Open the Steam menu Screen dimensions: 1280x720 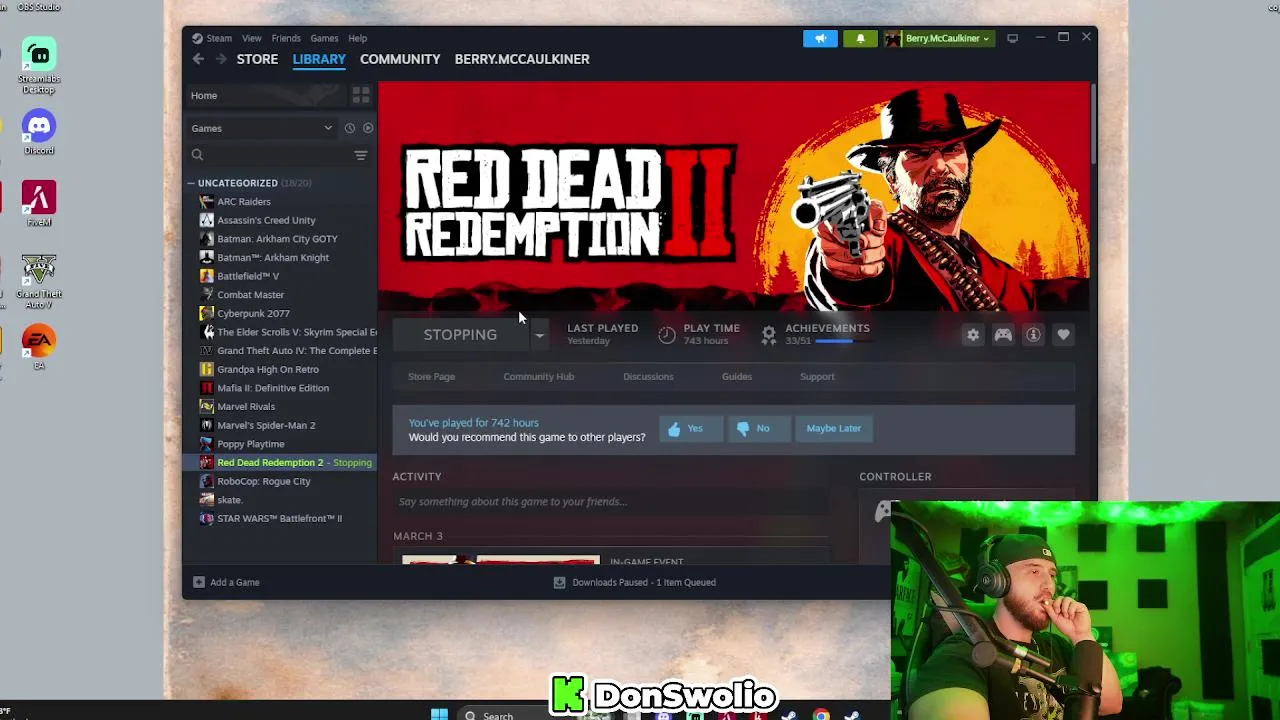point(218,38)
